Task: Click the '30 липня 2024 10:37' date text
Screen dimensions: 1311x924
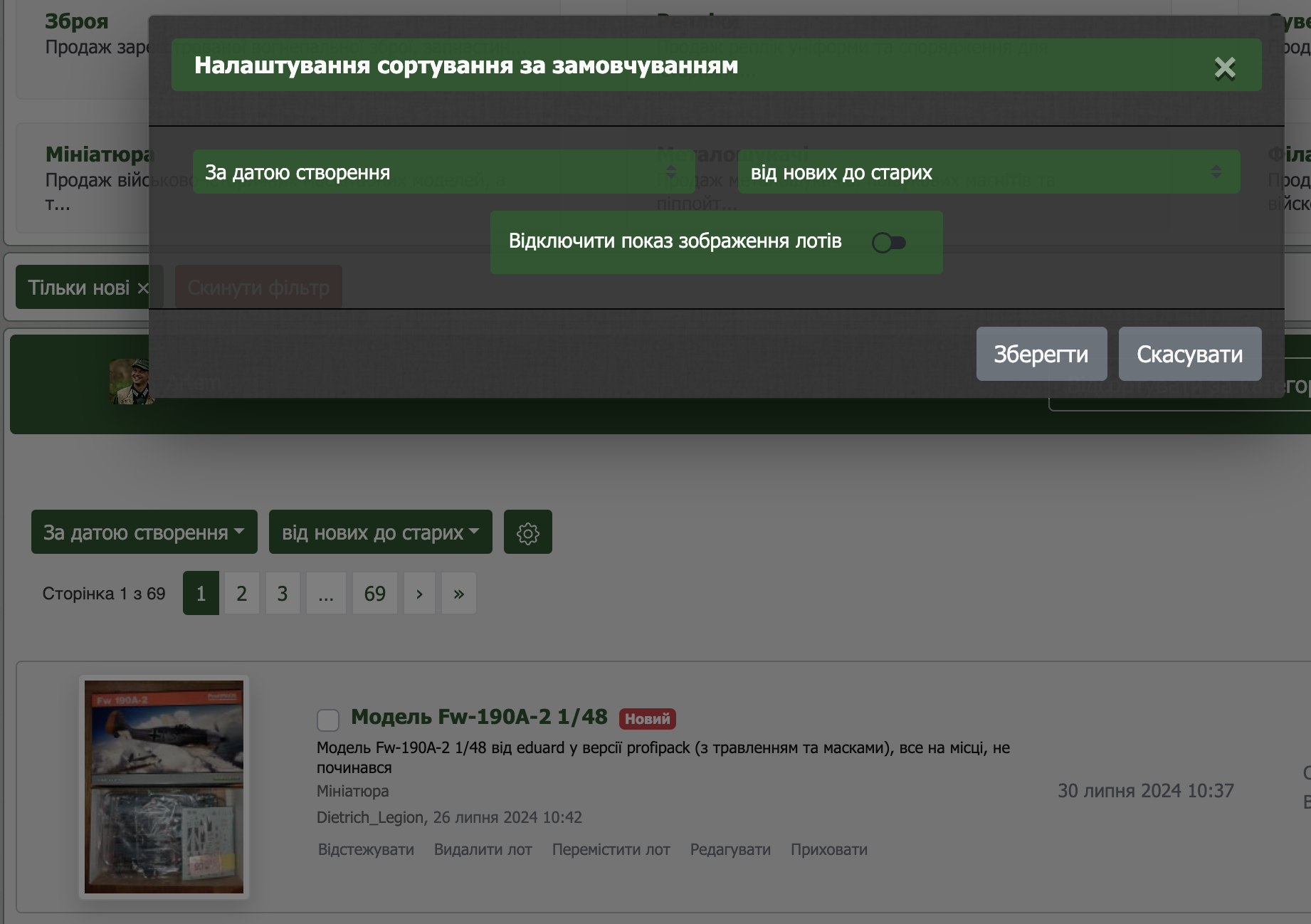Action: coord(1146,791)
